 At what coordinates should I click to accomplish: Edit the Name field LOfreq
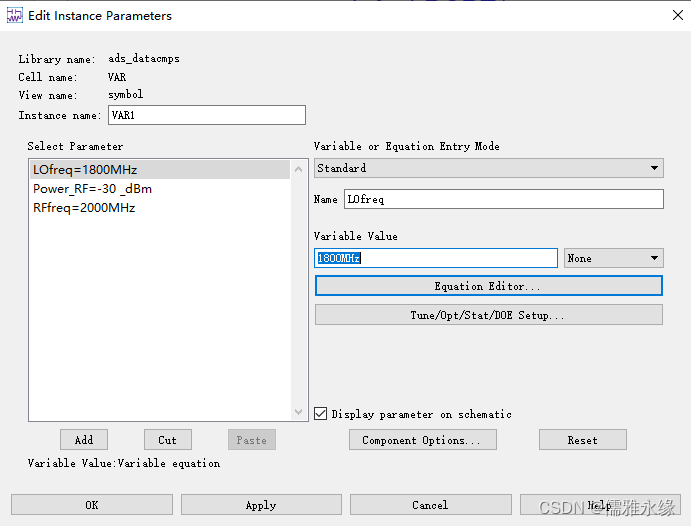pos(504,199)
